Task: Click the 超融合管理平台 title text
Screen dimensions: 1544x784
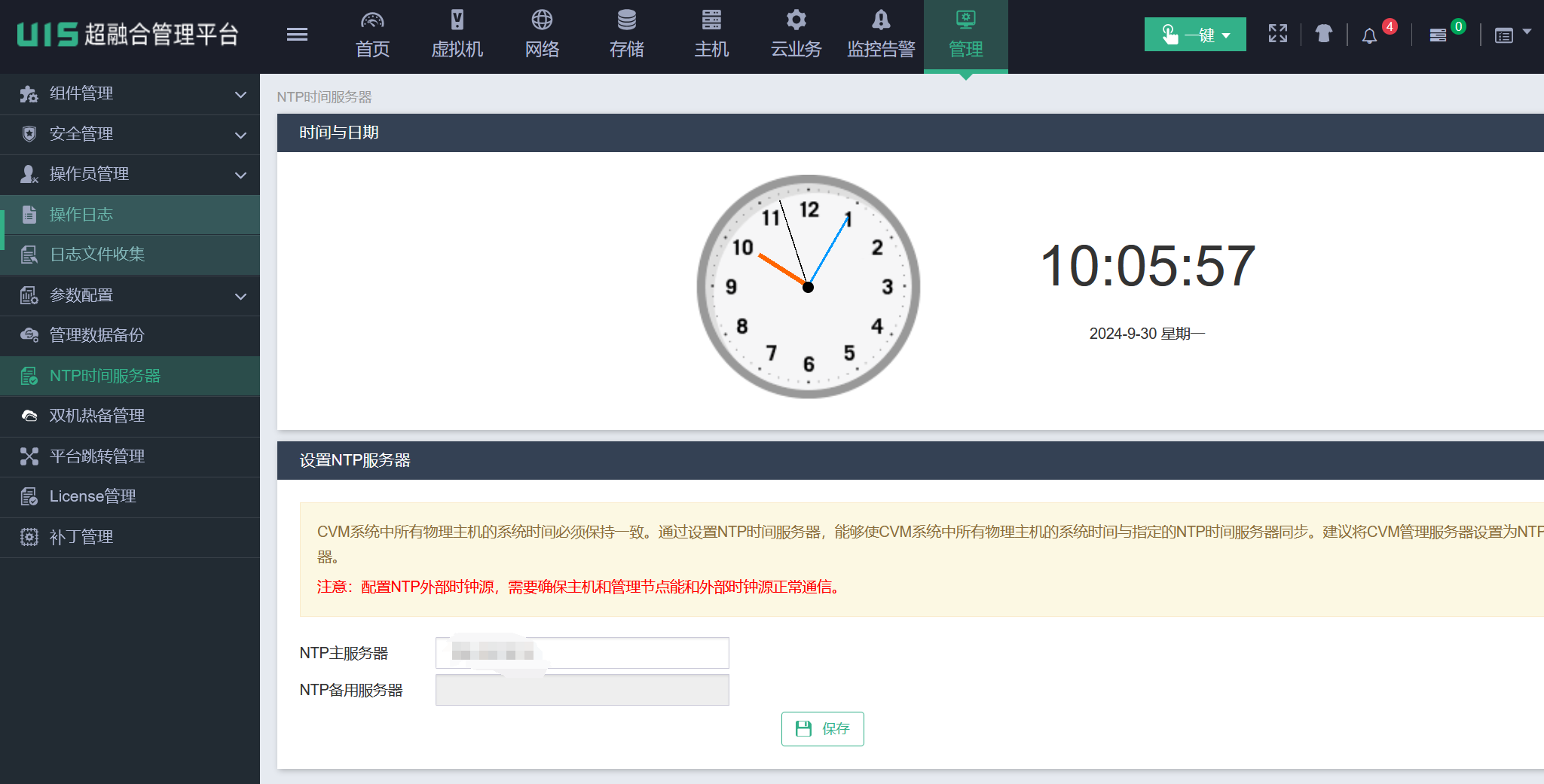Action: pos(162,34)
